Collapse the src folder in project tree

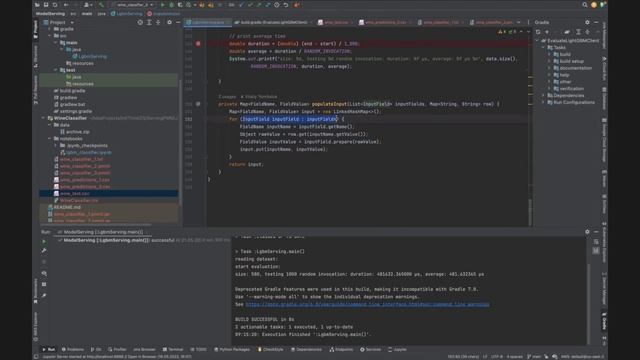[x=50, y=36]
